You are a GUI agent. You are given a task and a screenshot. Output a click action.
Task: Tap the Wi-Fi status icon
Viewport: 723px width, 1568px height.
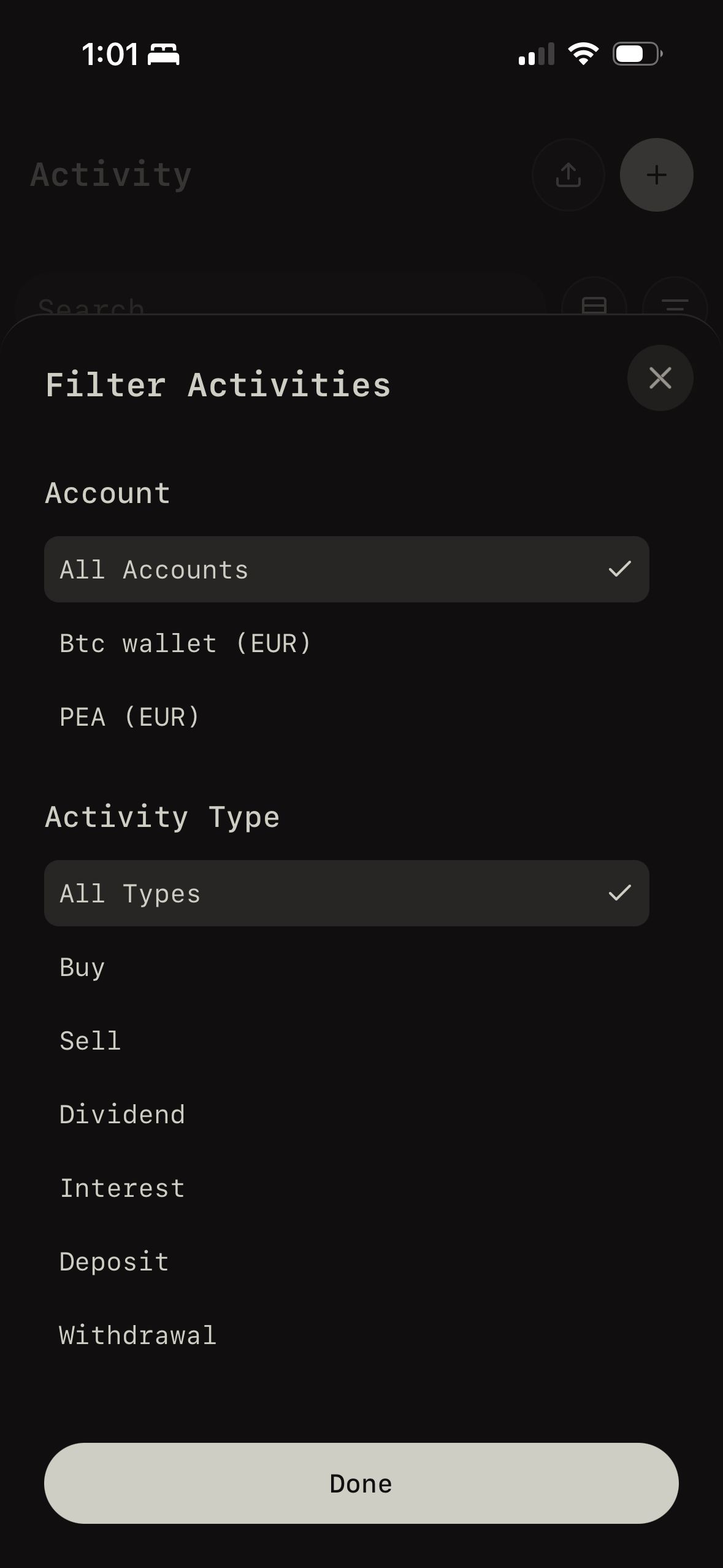click(583, 54)
